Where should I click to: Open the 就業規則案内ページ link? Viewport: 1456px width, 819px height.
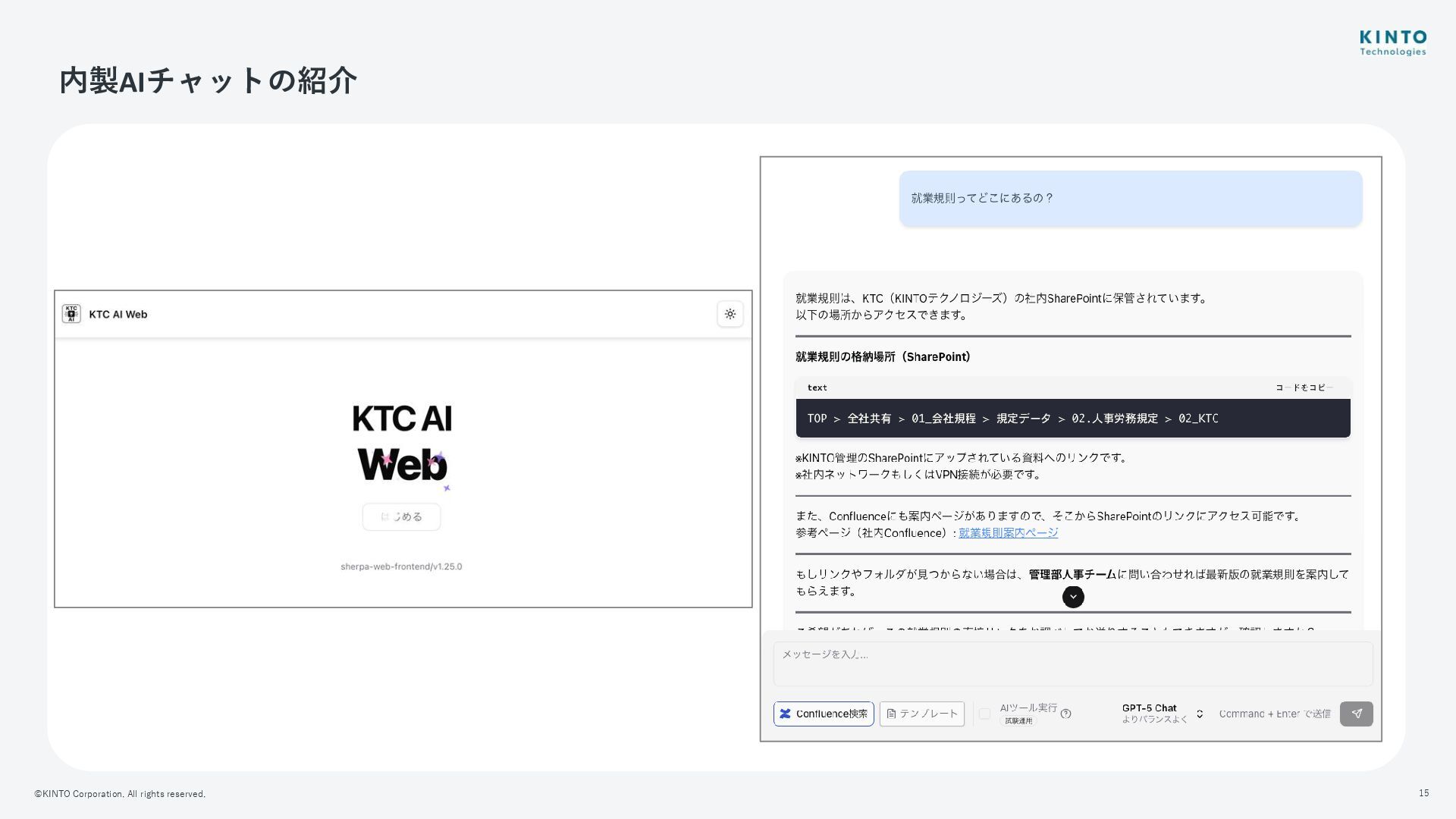click(x=1008, y=533)
